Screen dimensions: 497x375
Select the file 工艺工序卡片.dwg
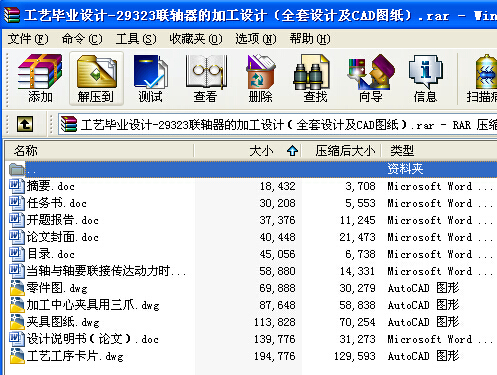pos(75,356)
